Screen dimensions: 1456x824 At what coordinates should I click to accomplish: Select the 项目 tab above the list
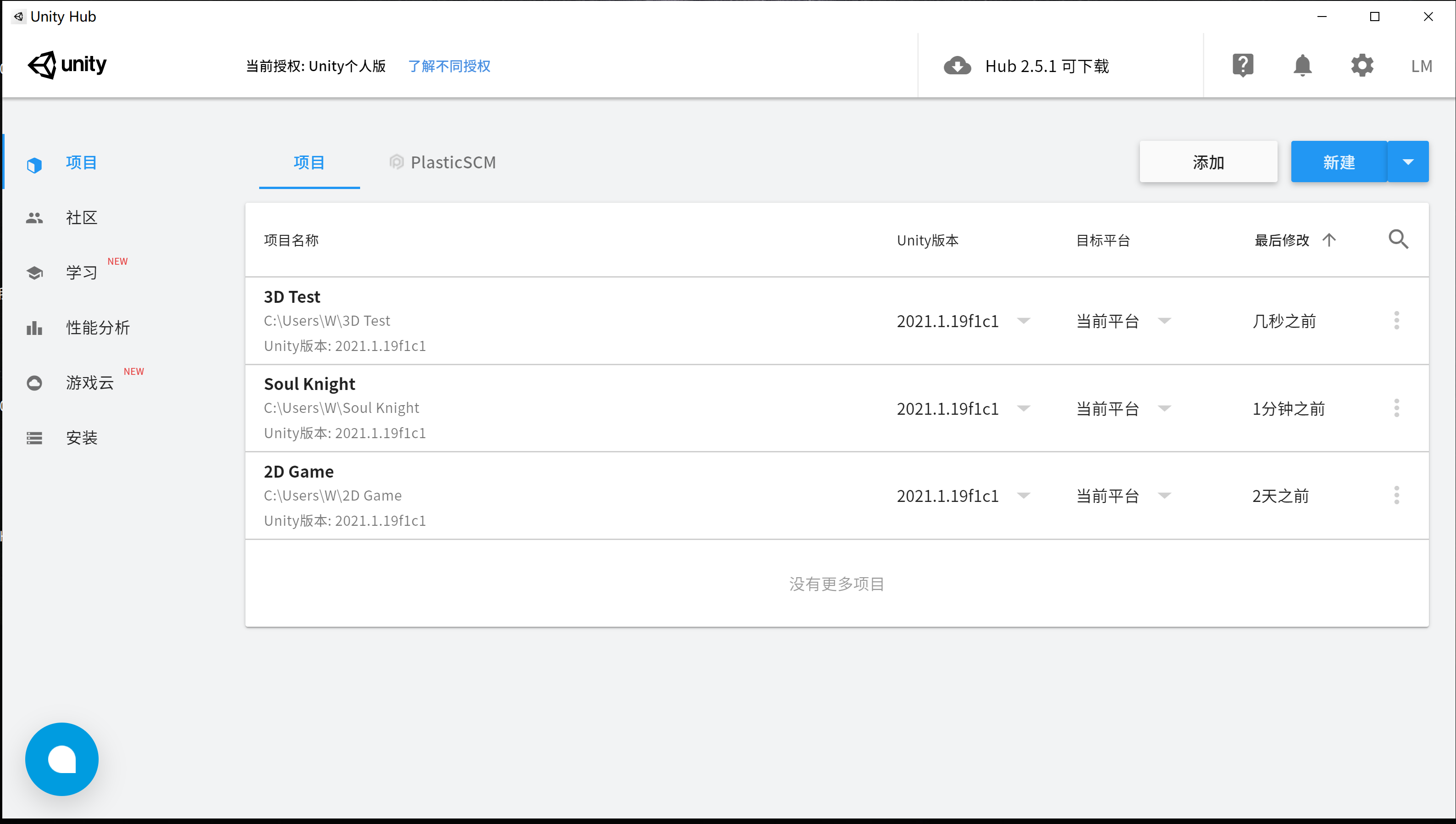click(310, 163)
